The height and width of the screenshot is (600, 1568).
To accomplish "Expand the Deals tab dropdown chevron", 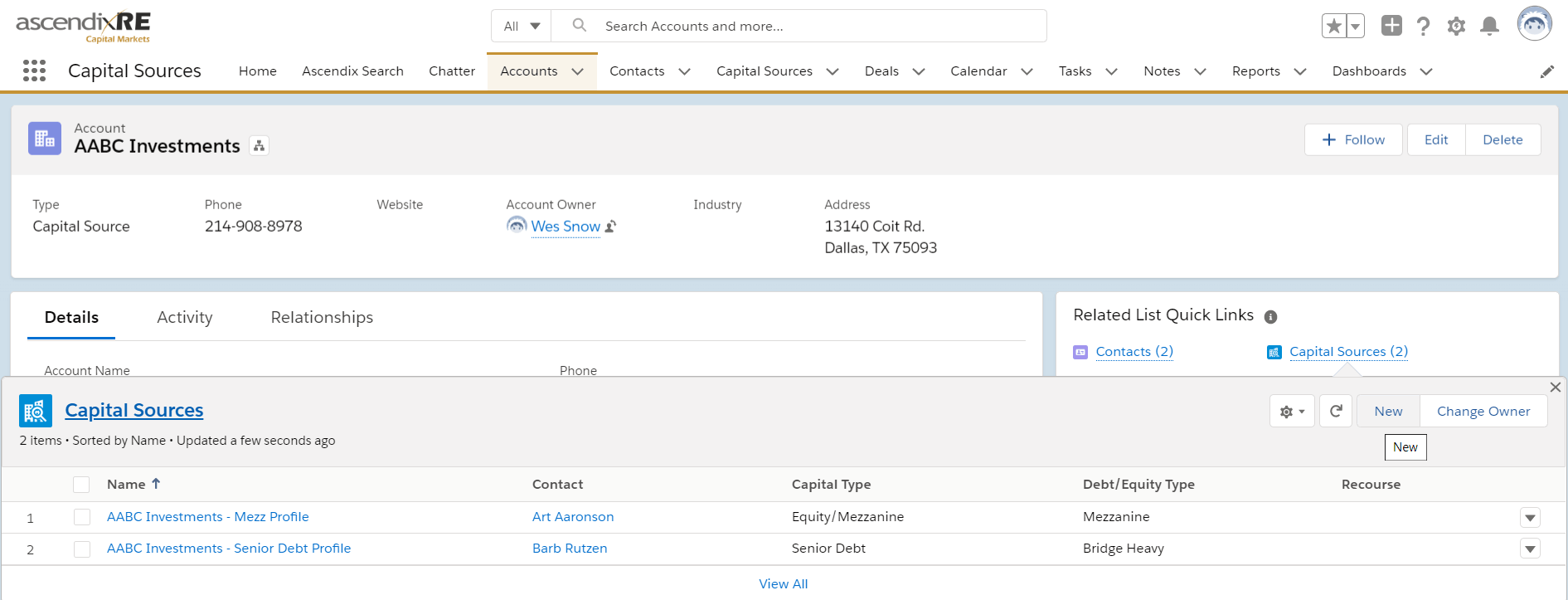I will pyautogui.click(x=919, y=71).
